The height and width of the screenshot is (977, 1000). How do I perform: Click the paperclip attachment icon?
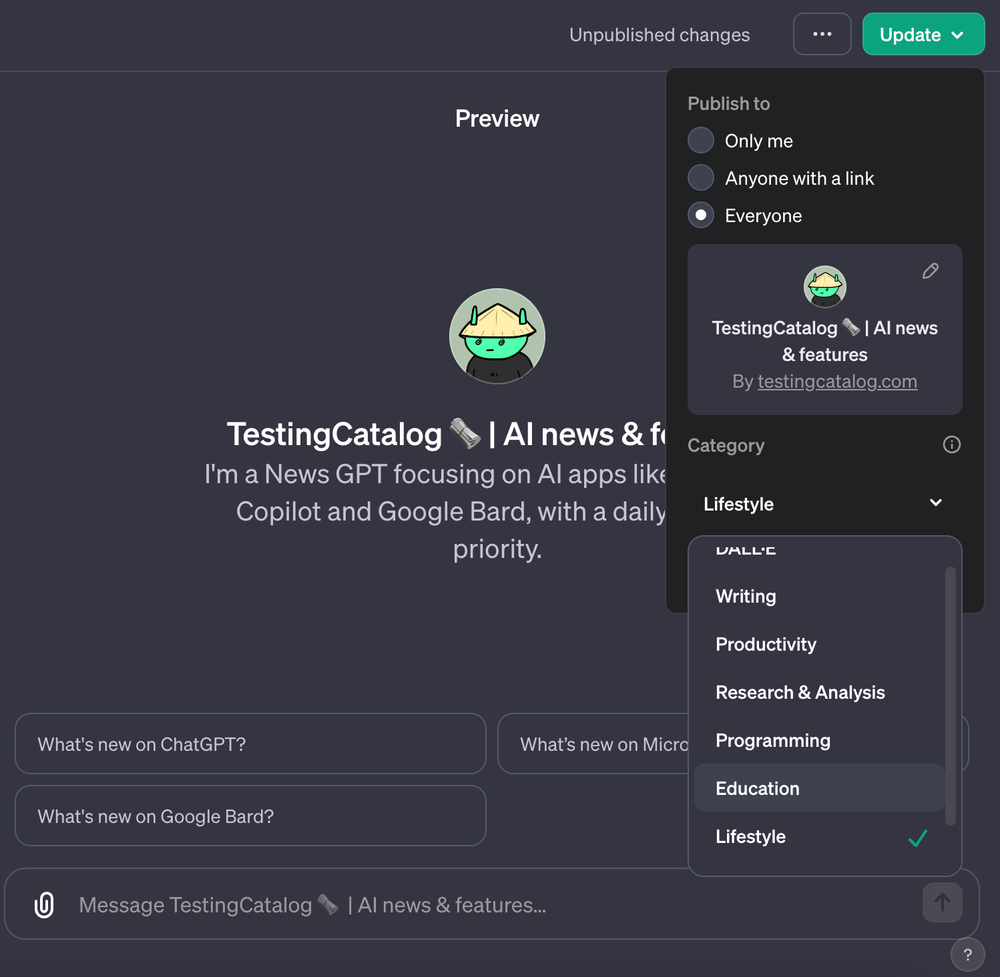click(42, 904)
